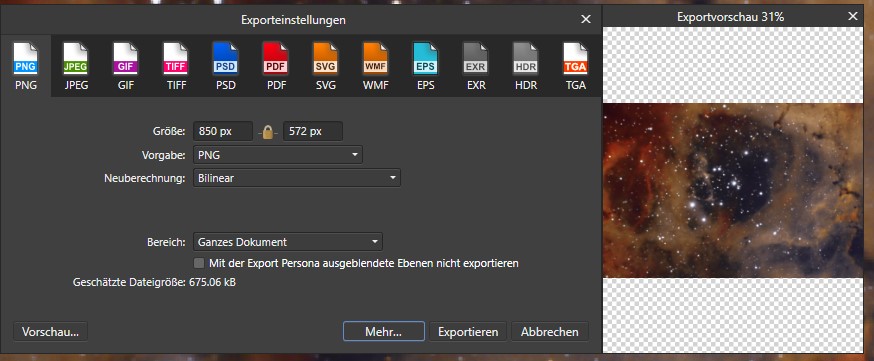Open the Neuberechnung Bilinear dropdown

[297, 178]
